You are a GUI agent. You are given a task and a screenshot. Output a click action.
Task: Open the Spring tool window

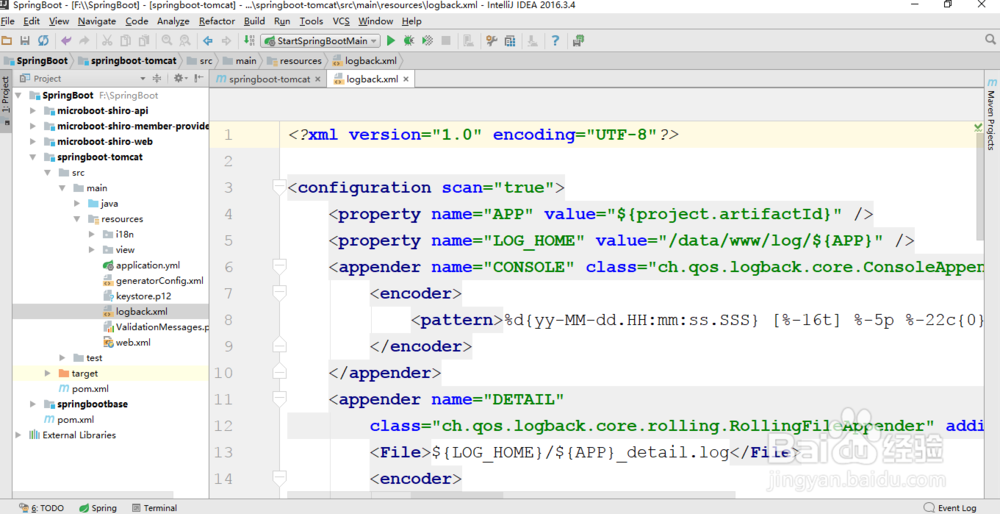point(98,508)
